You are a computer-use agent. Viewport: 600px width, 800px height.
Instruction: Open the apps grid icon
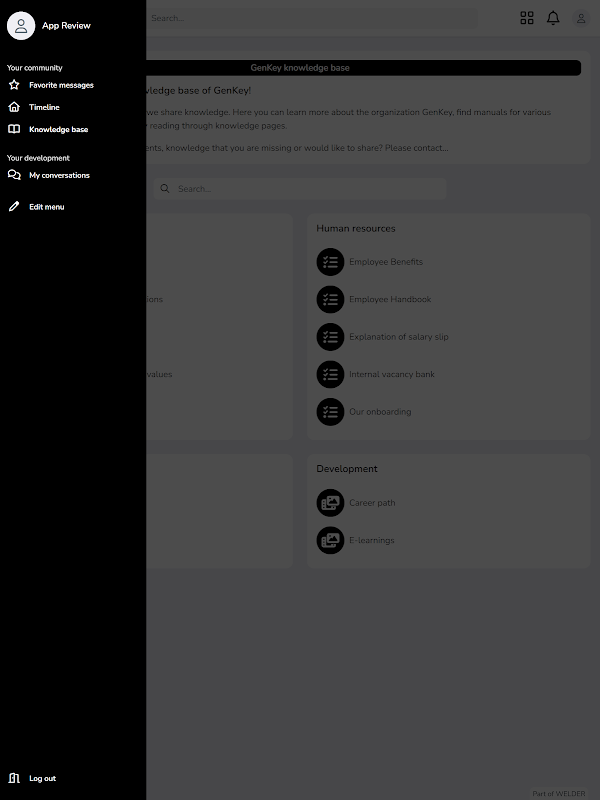[527, 18]
